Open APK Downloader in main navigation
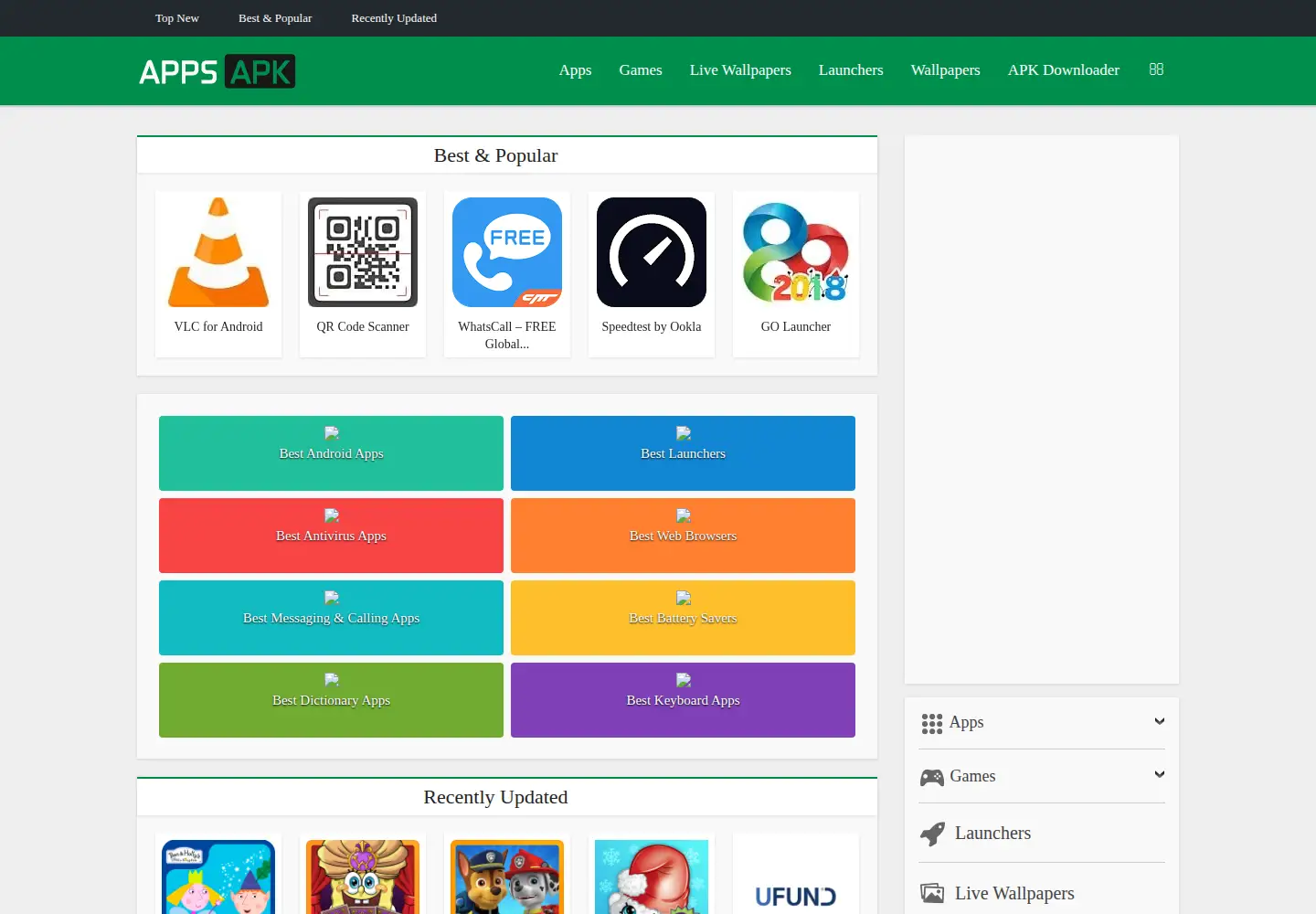Screen dimensions: 1316x914 click(x=1064, y=70)
